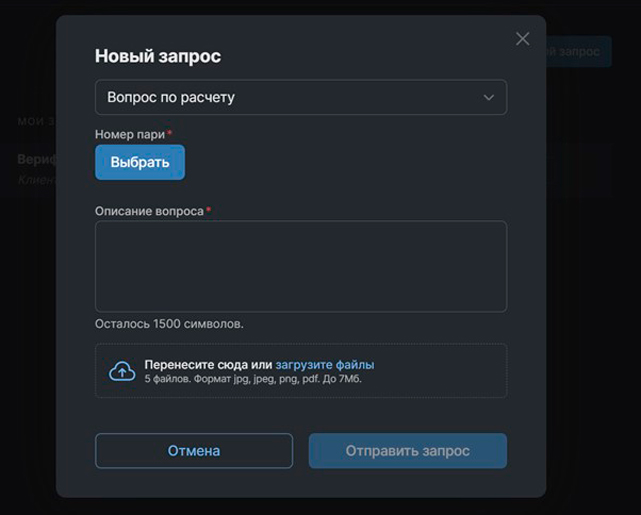Click the Перенесите сюда или drop zone text
The height and width of the screenshot is (515, 641).
coord(208,365)
